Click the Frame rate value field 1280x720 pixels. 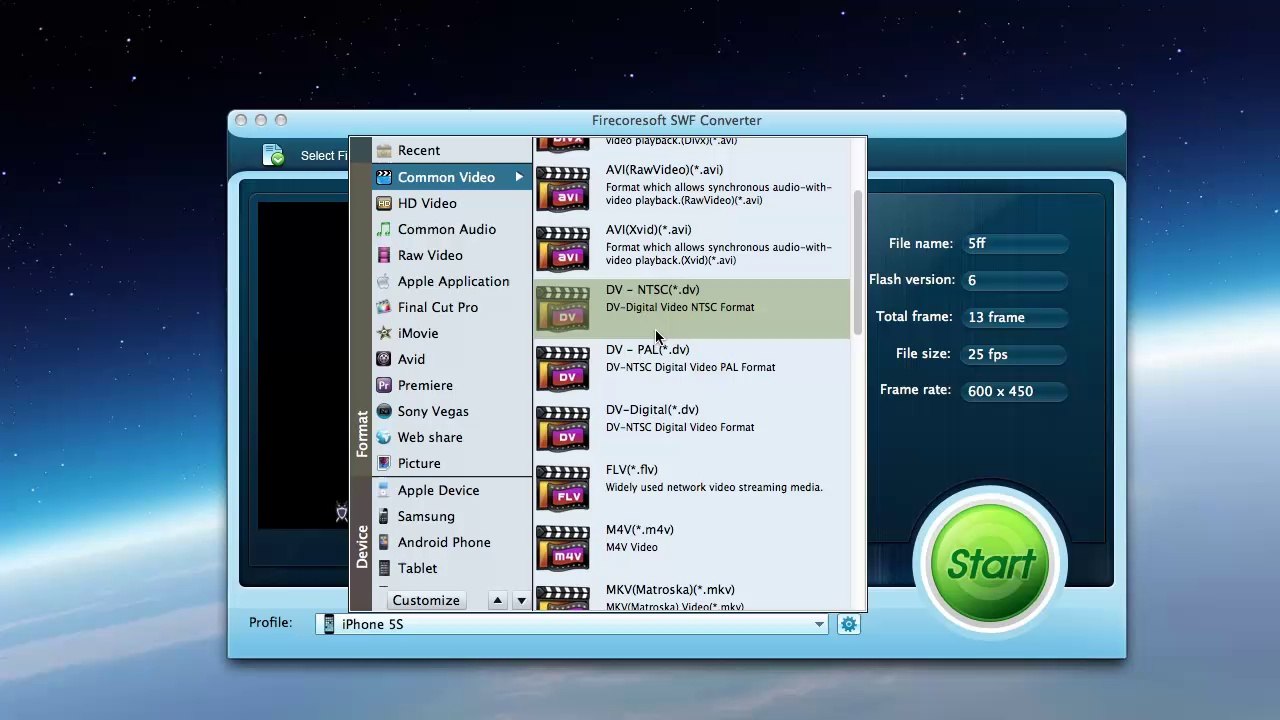pyautogui.click(x=1017, y=391)
